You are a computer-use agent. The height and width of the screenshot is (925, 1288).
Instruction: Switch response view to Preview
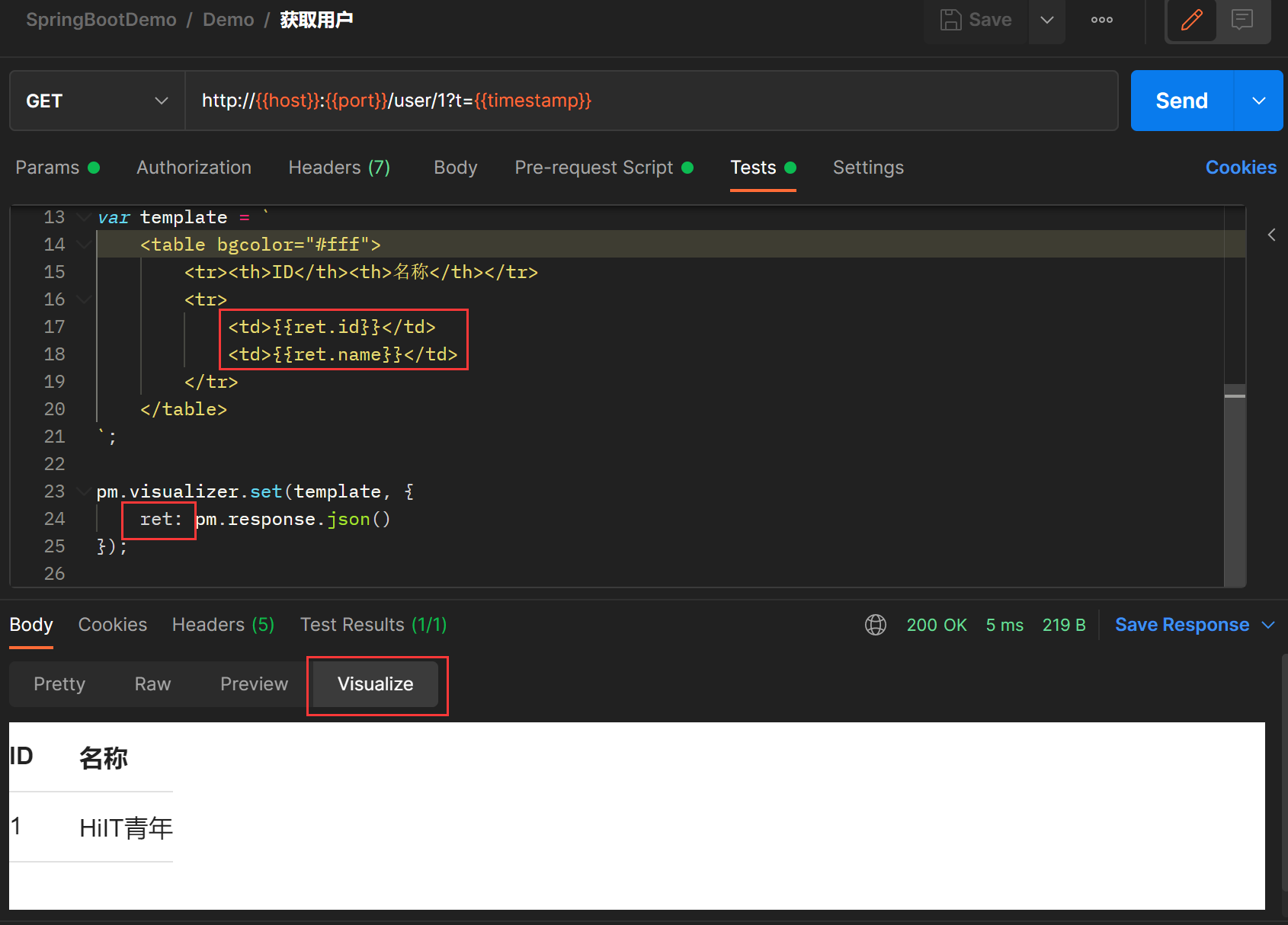click(x=254, y=684)
